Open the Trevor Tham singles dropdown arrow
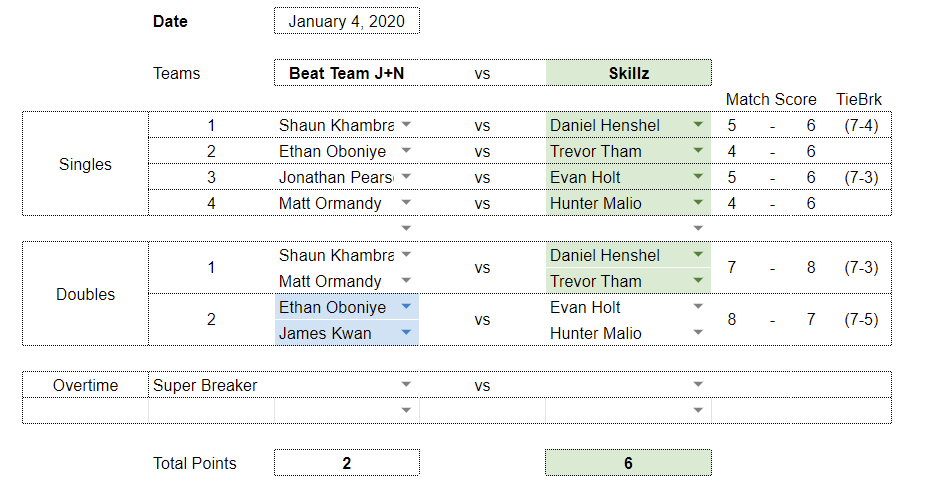The width and height of the screenshot is (940, 503). [698, 150]
